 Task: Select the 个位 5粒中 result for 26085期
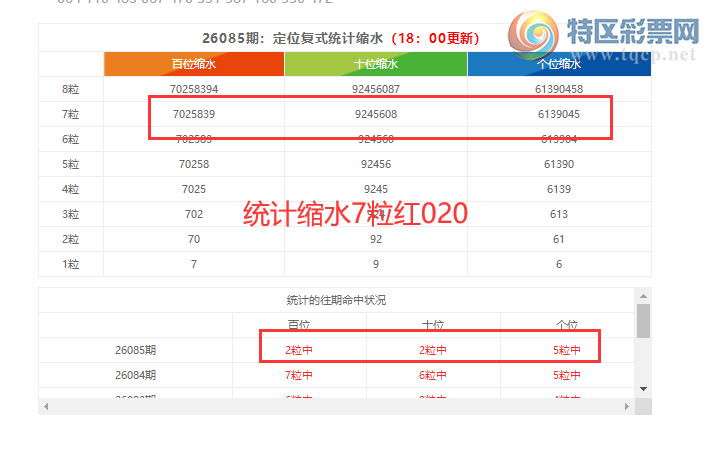tap(567, 350)
